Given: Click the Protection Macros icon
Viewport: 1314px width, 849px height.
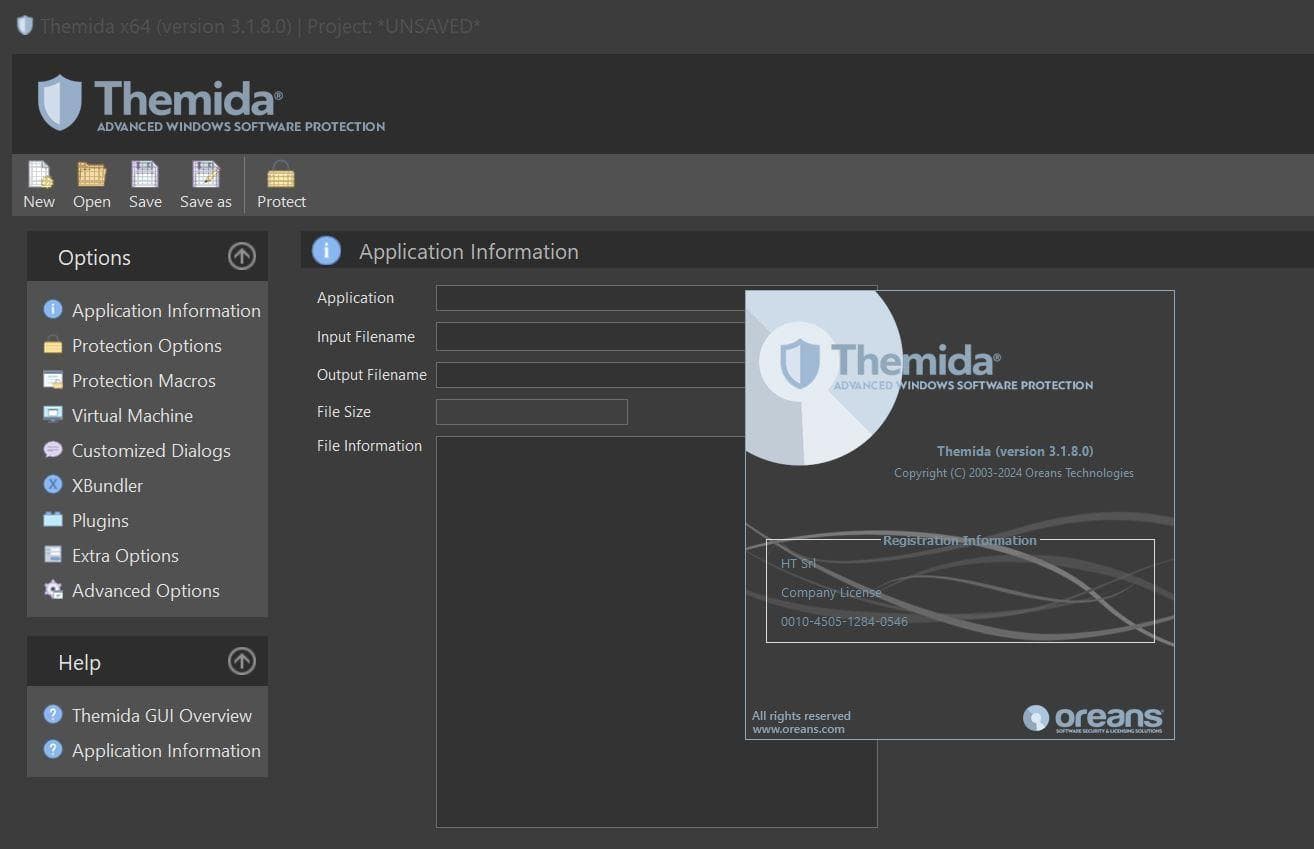Looking at the screenshot, I should pos(53,380).
